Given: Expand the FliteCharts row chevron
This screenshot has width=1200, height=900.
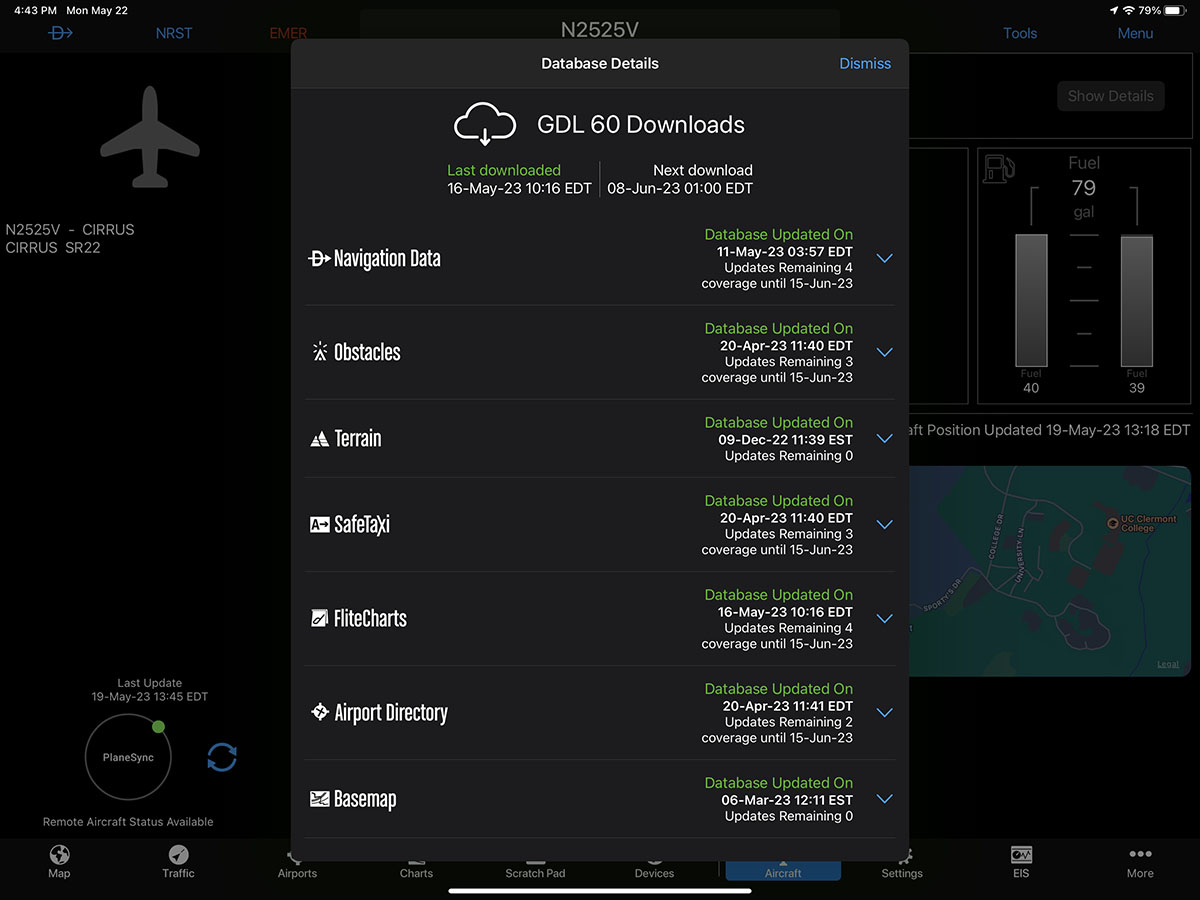Looking at the screenshot, I should [884, 618].
